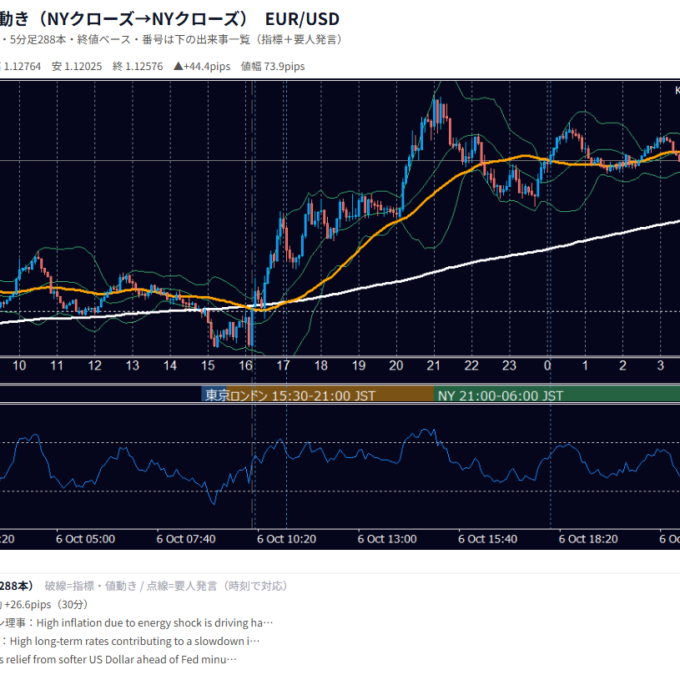The width and height of the screenshot is (680, 680).
Task: Click hour label 13 on the chart axis
Action: coord(132,366)
